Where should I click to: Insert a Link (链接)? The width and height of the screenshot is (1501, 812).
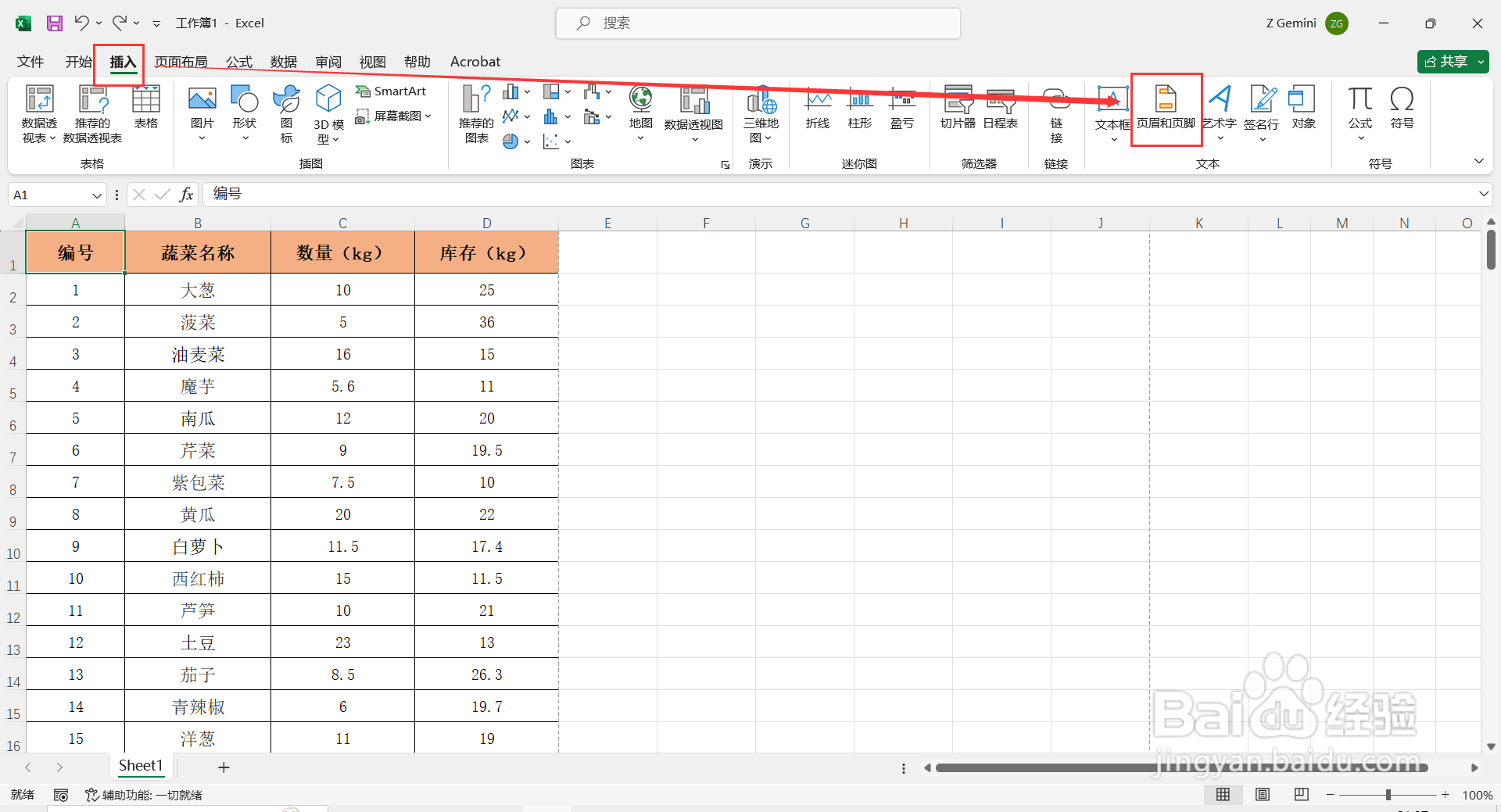1056,114
